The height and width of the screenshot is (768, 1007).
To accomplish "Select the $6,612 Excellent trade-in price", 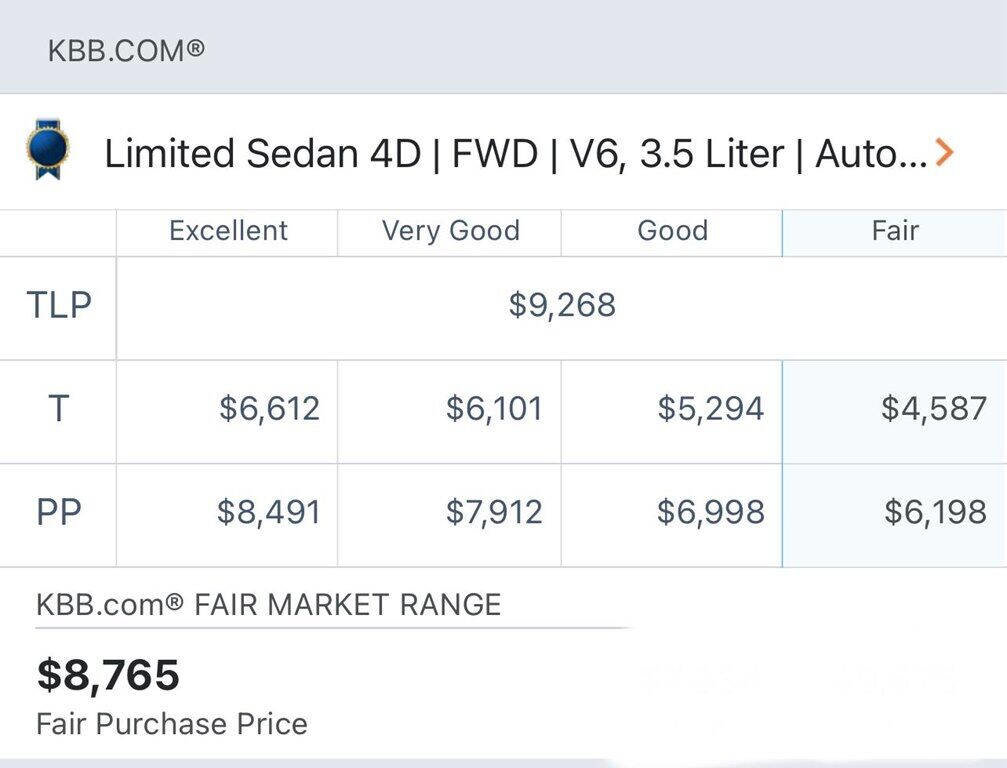I will pyautogui.click(x=272, y=409).
